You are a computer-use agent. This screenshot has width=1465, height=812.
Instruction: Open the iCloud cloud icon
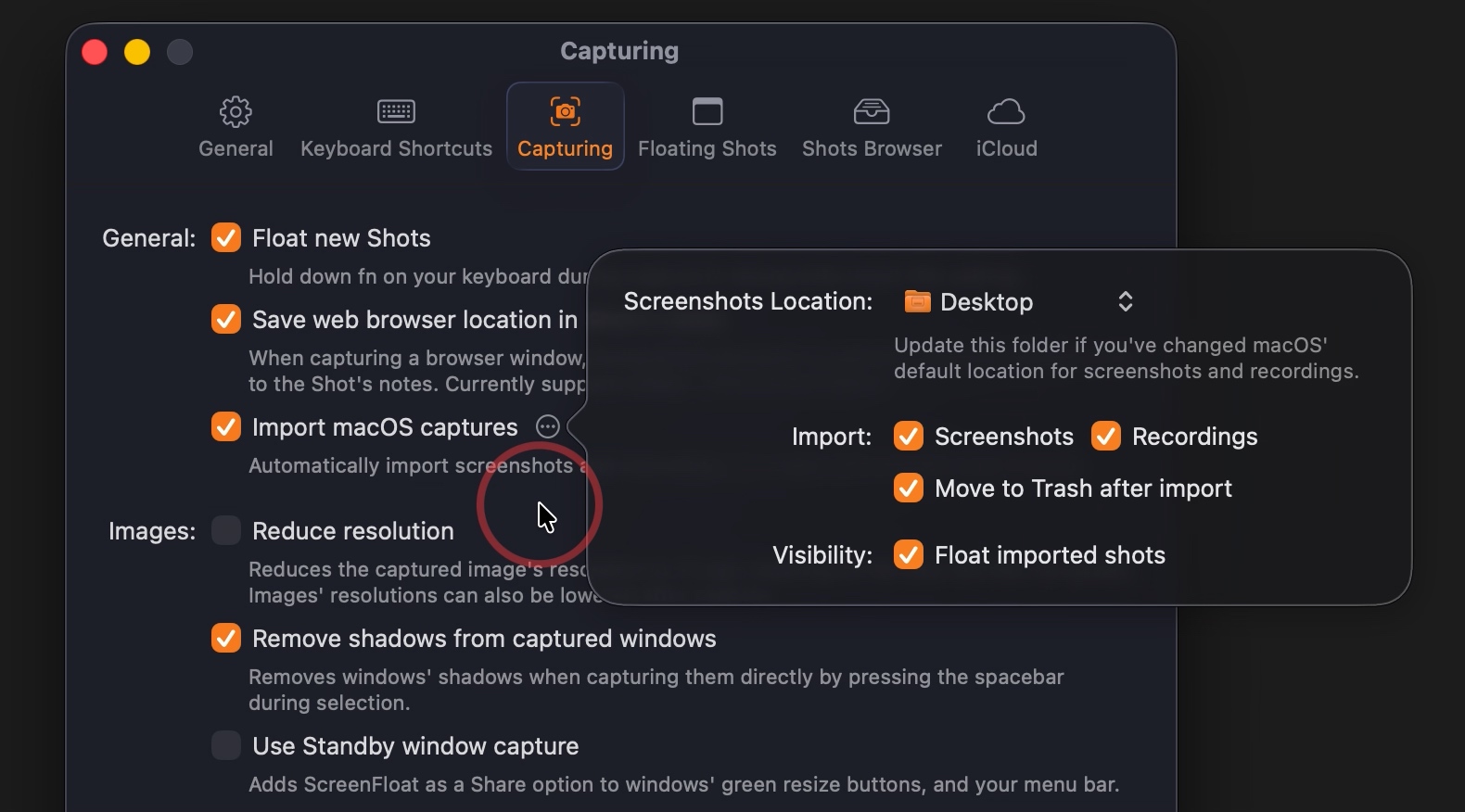click(x=1006, y=112)
